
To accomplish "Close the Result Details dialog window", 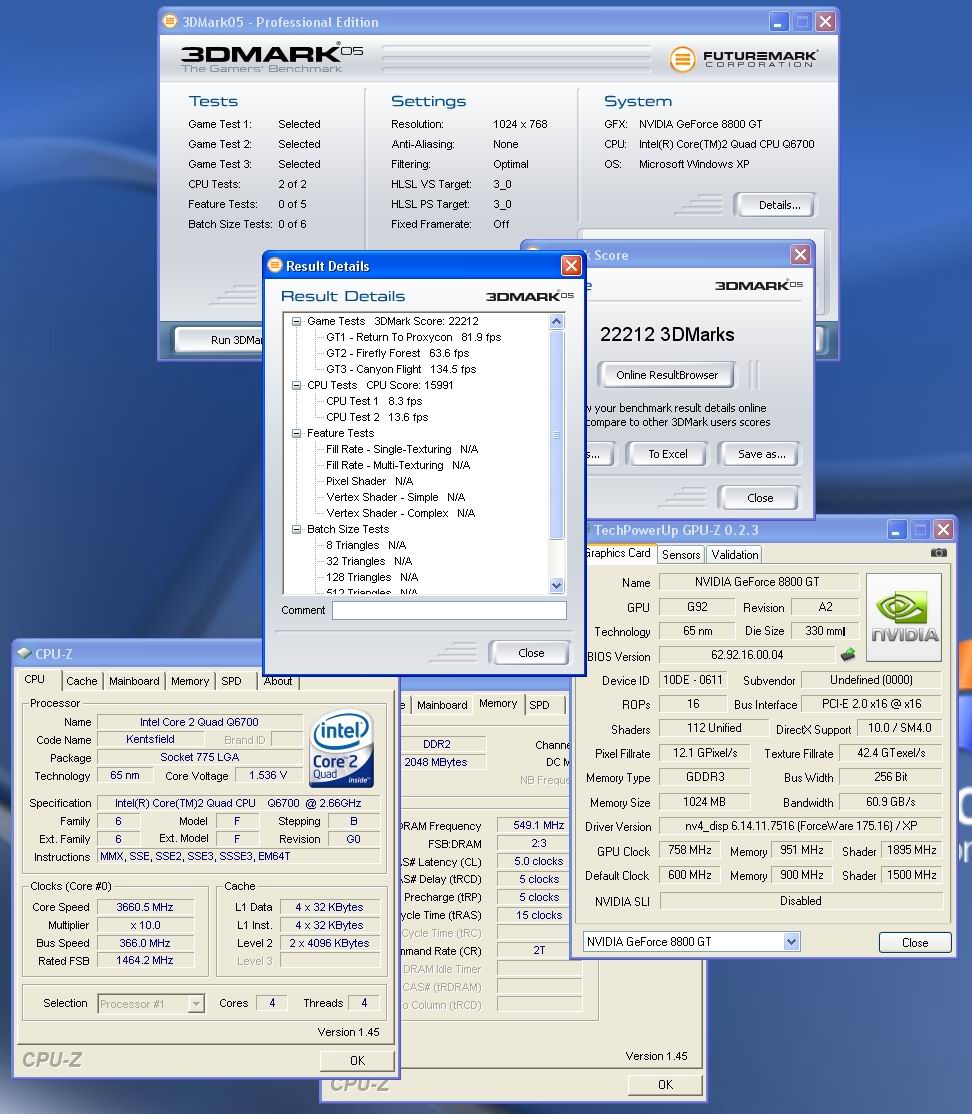I will [571, 265].
